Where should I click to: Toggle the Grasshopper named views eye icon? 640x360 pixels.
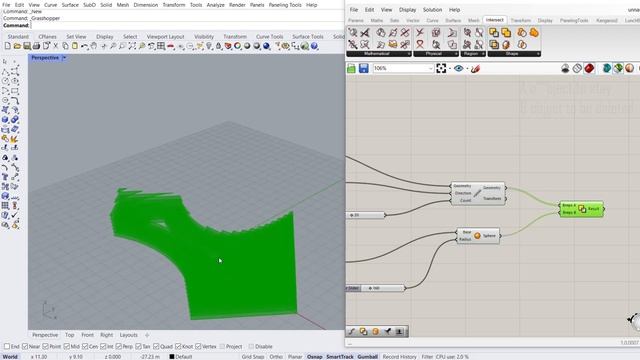coord(458,68)
